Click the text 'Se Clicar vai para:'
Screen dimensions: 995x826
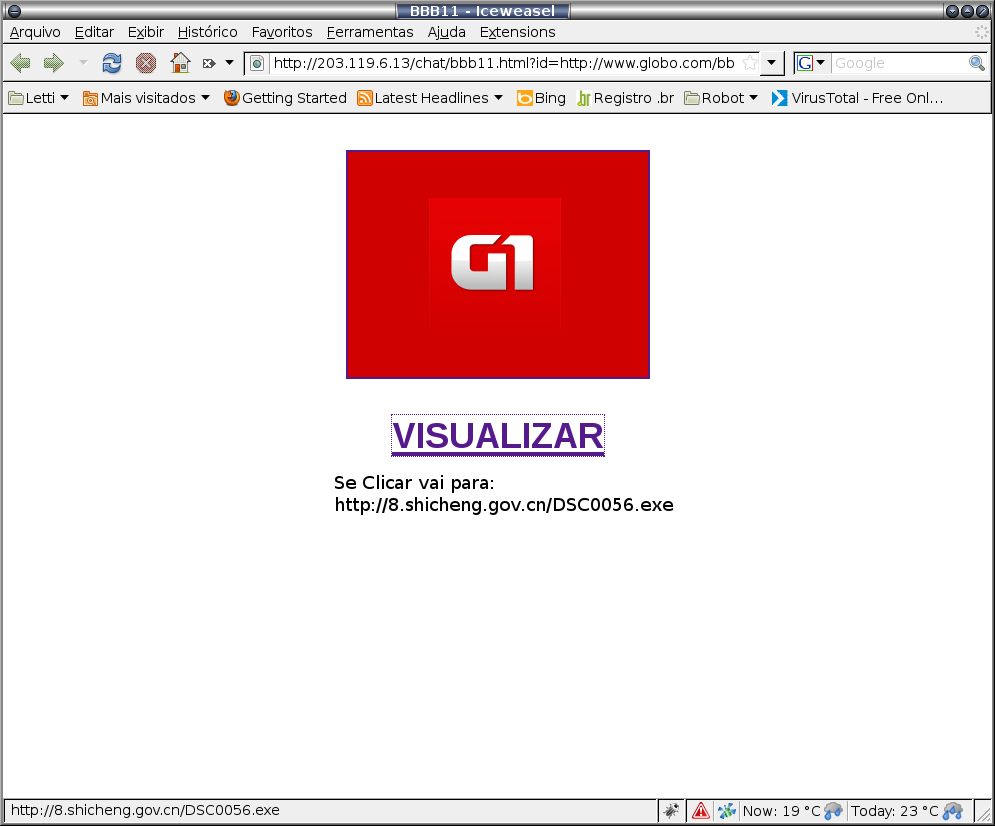414,483
